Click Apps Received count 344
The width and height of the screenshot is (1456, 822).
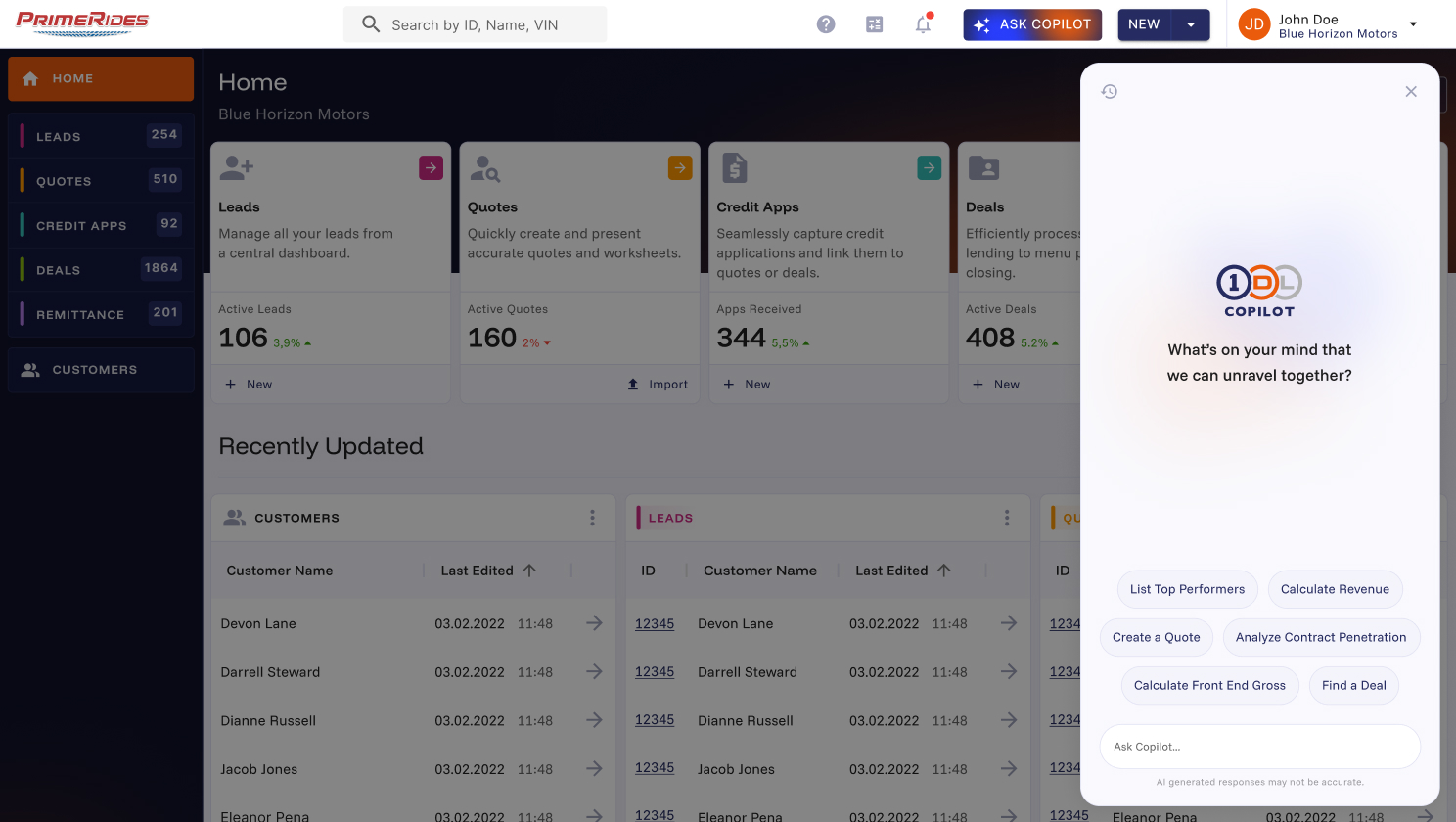741,338
